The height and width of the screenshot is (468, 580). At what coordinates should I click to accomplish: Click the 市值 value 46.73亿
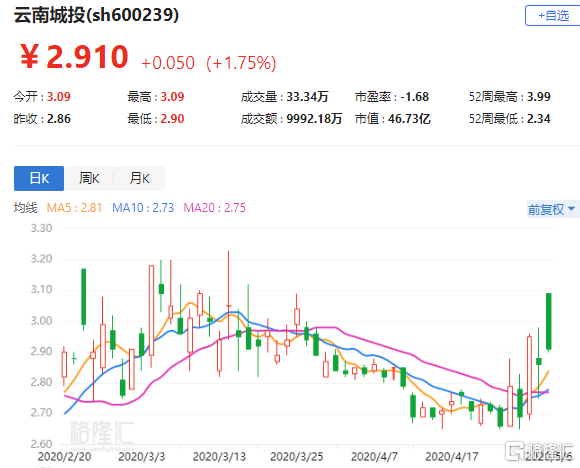pyautogui.click(x=409, y=119)
